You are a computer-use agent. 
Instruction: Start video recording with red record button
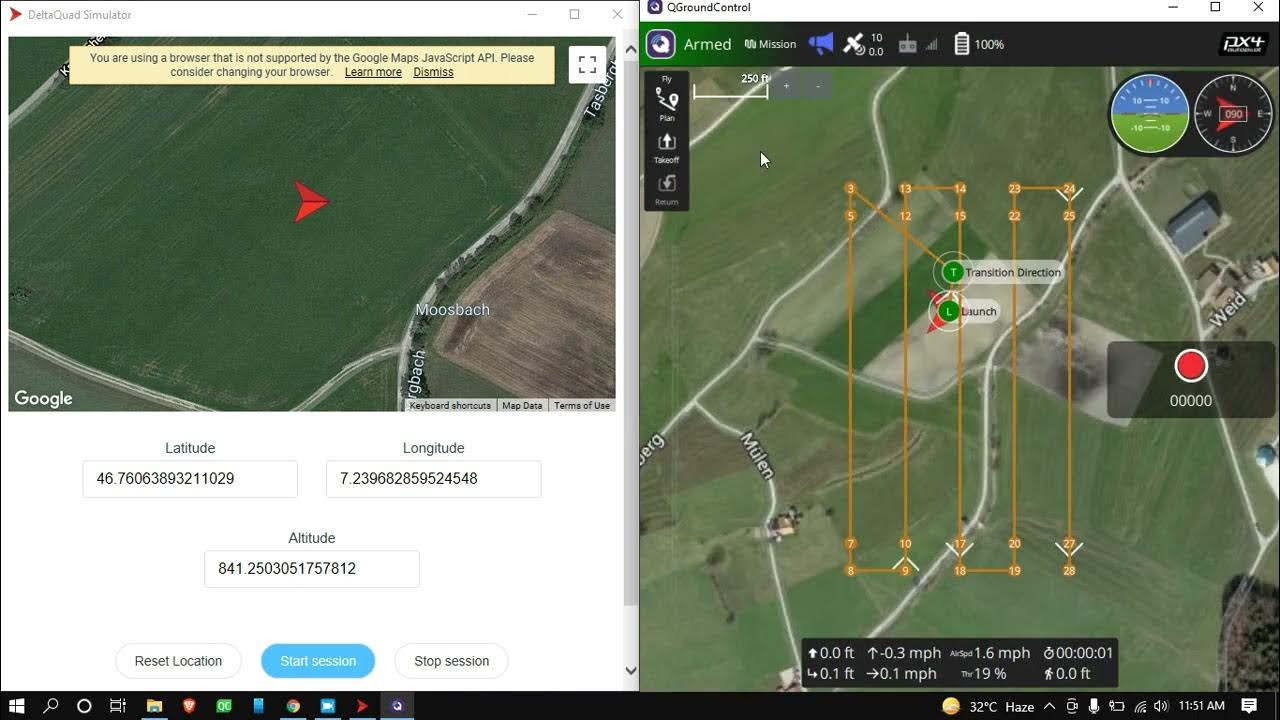click(1190, 366)
